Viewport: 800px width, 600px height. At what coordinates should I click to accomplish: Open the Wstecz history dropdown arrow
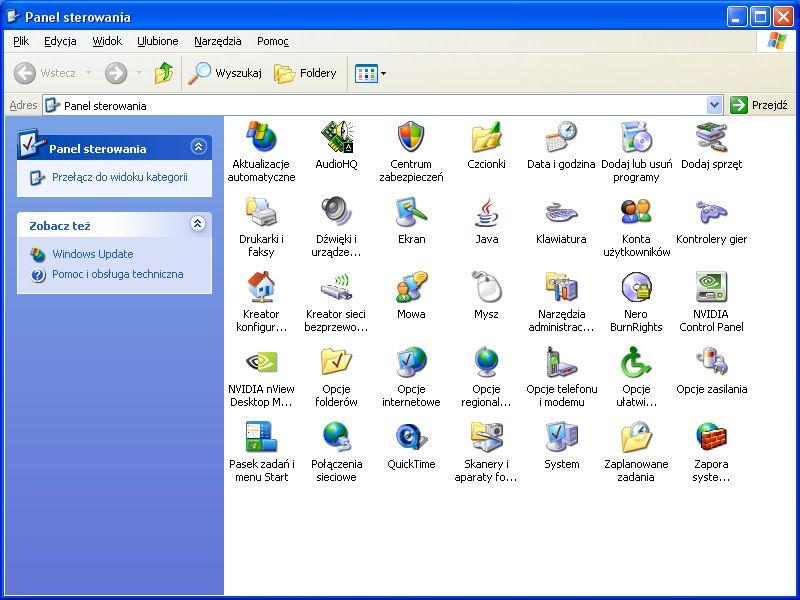[x=89, y=73]
